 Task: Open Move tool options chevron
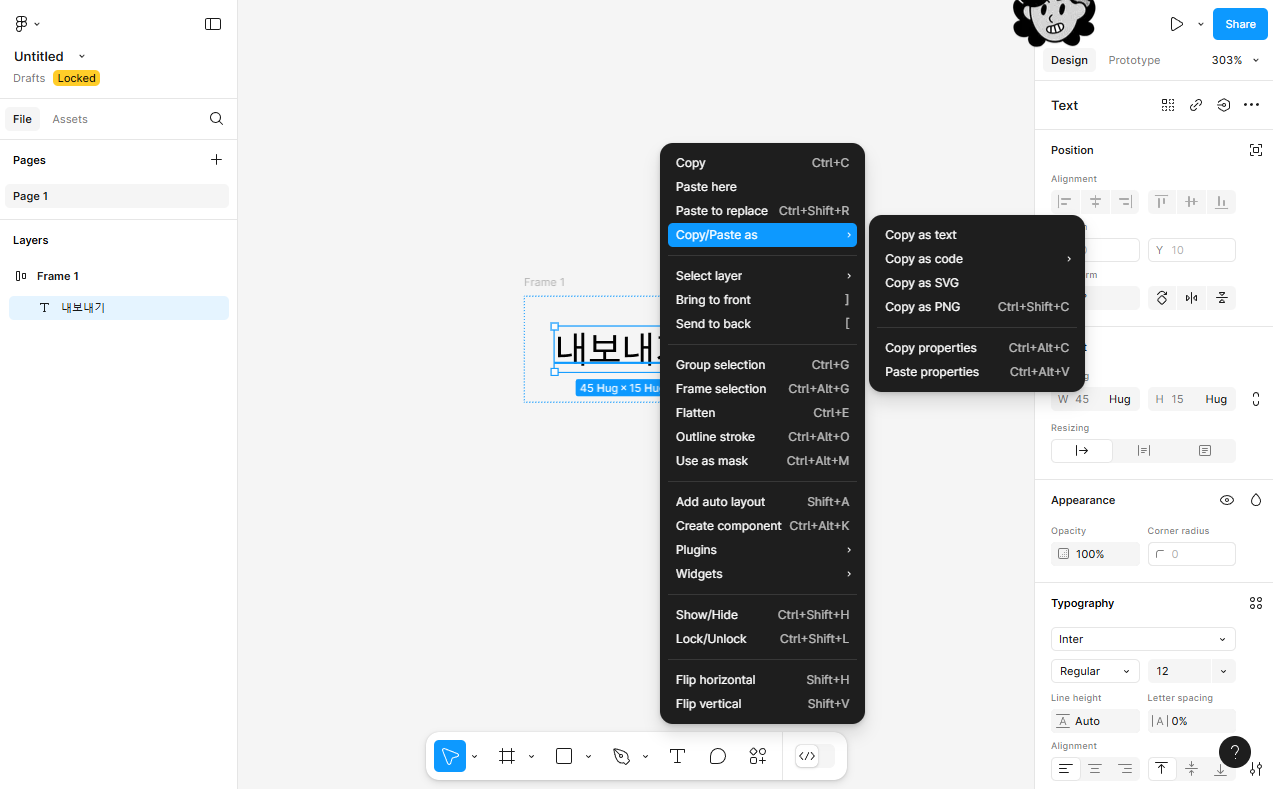tap(475, 756)
